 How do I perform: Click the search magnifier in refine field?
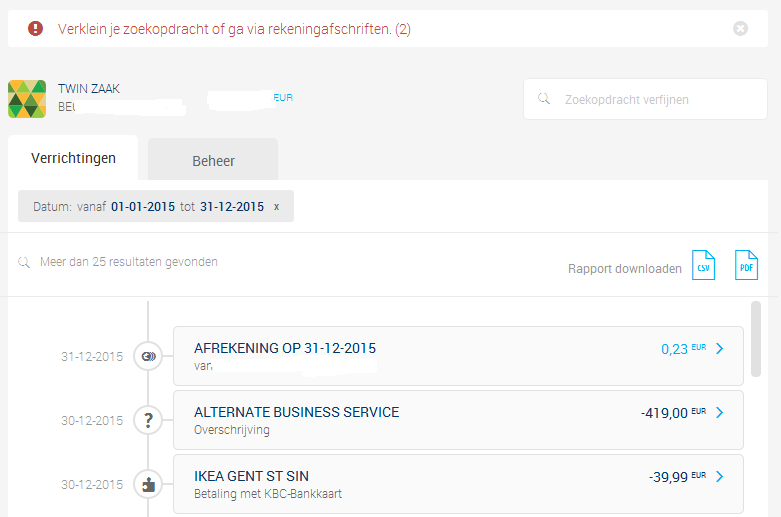[544, 99]
